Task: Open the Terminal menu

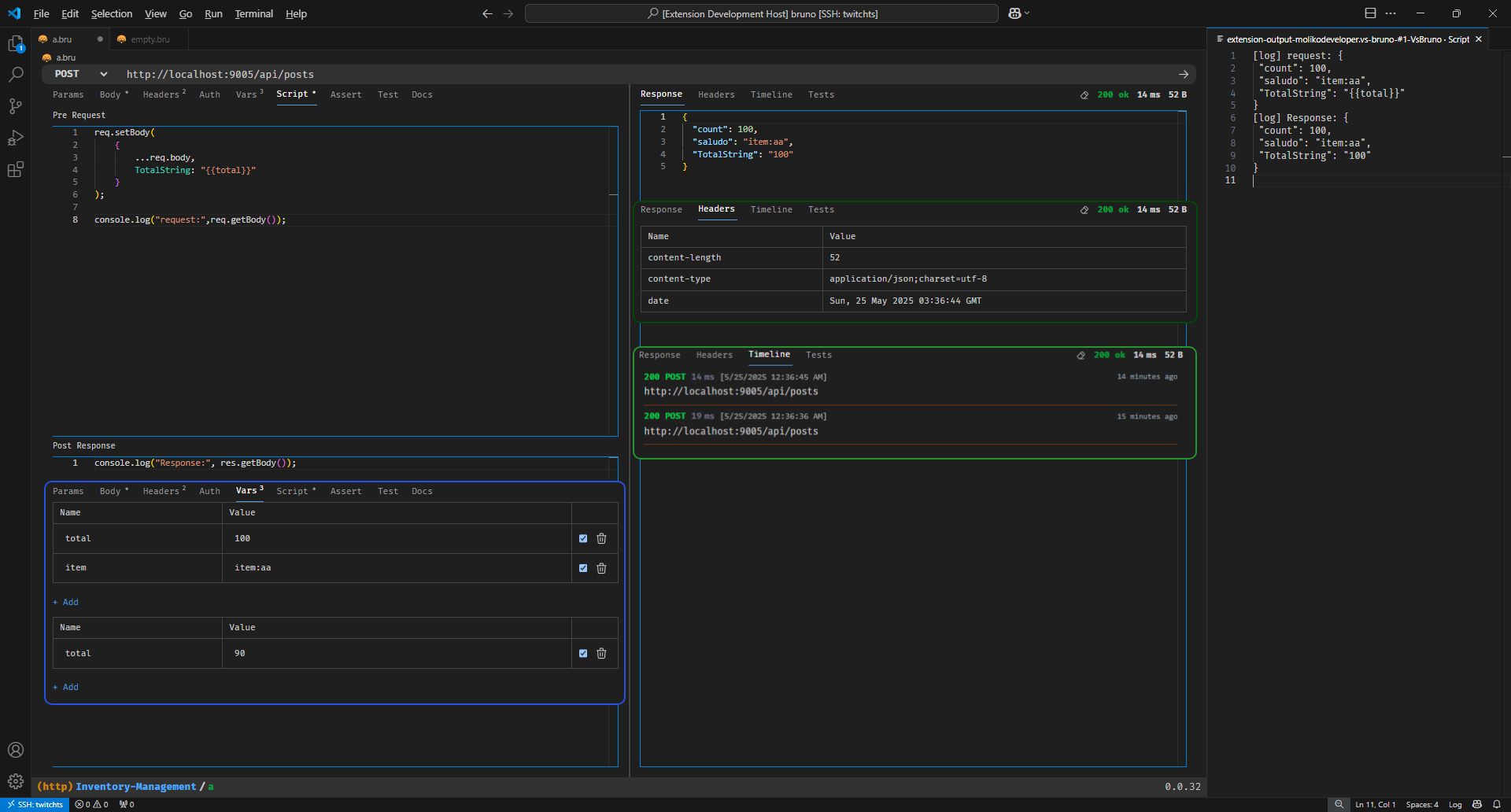Action: pos(253,13)
